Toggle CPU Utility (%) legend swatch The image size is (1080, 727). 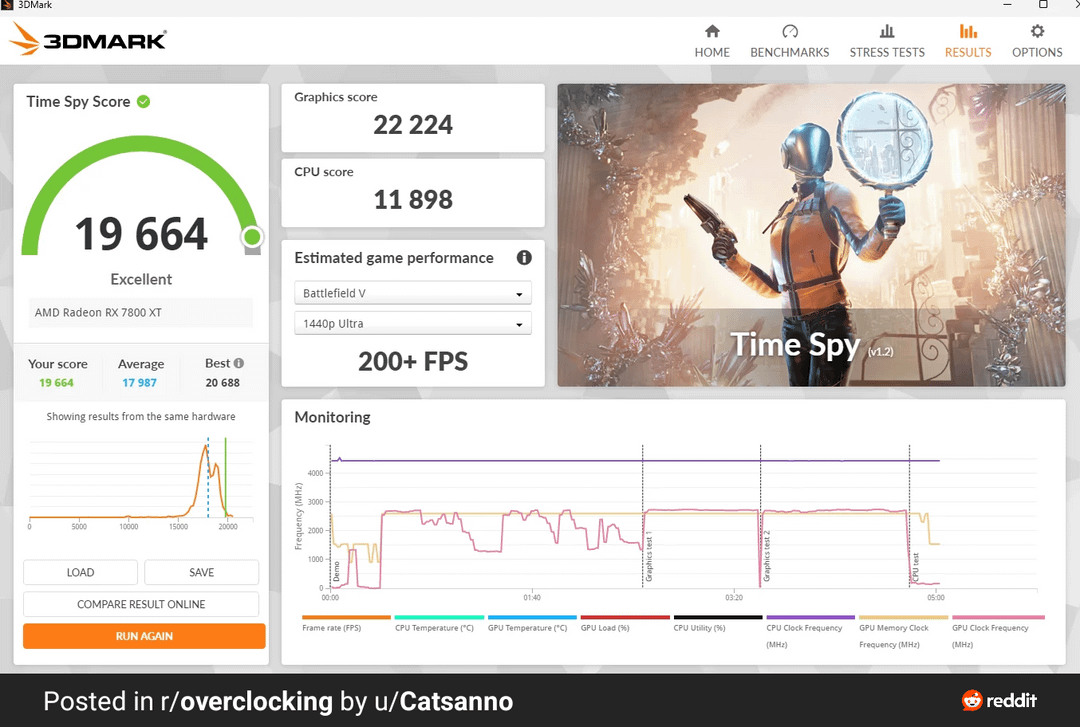point(718,617)
